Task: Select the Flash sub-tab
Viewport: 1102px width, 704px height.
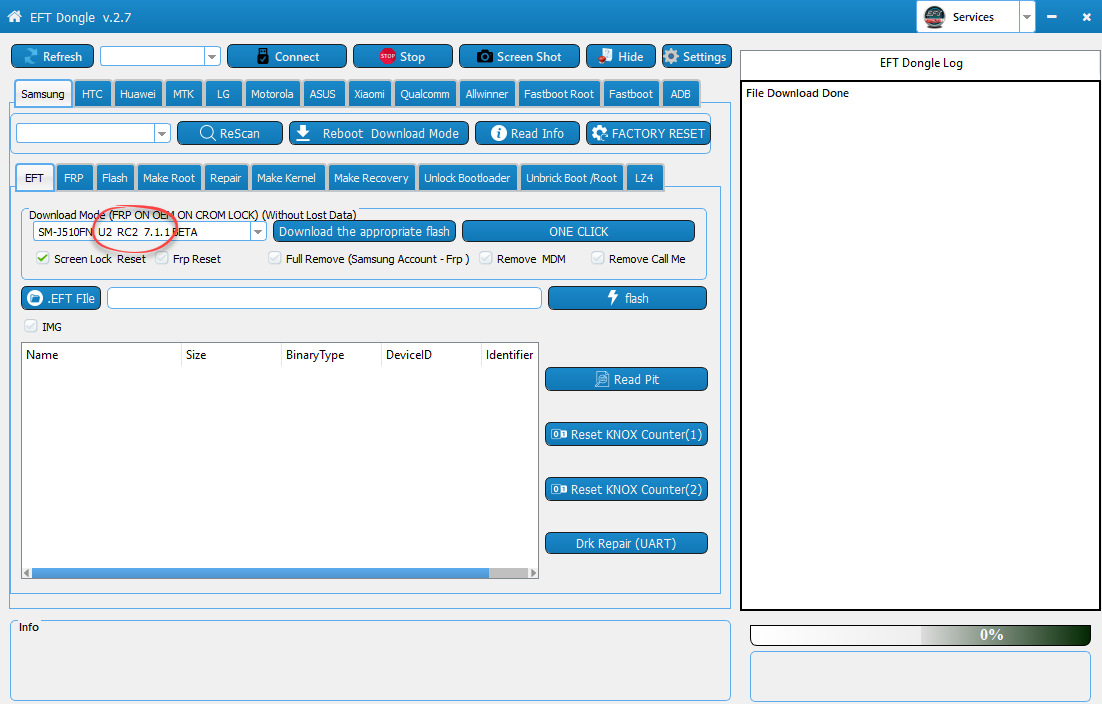Action: click(115, 178)
